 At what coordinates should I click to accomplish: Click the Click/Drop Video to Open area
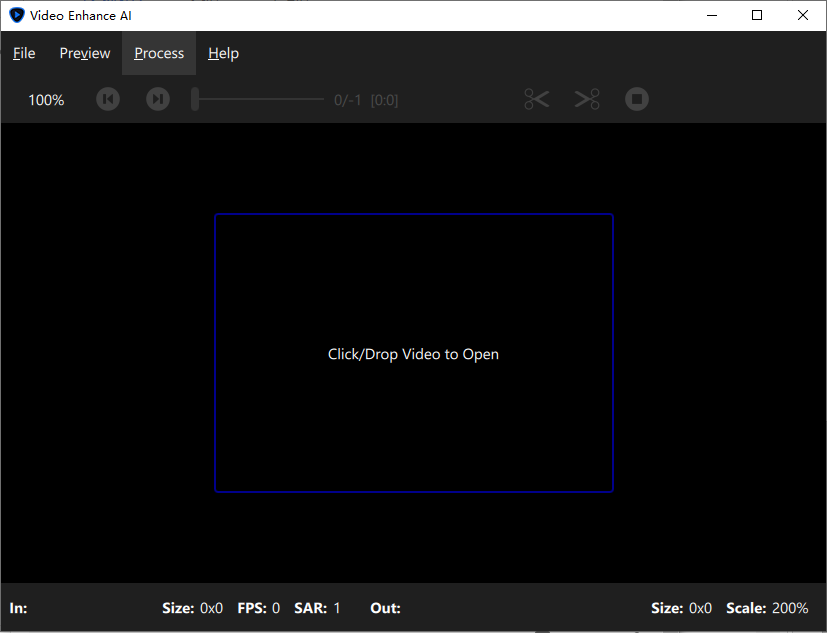pos(414,353)
